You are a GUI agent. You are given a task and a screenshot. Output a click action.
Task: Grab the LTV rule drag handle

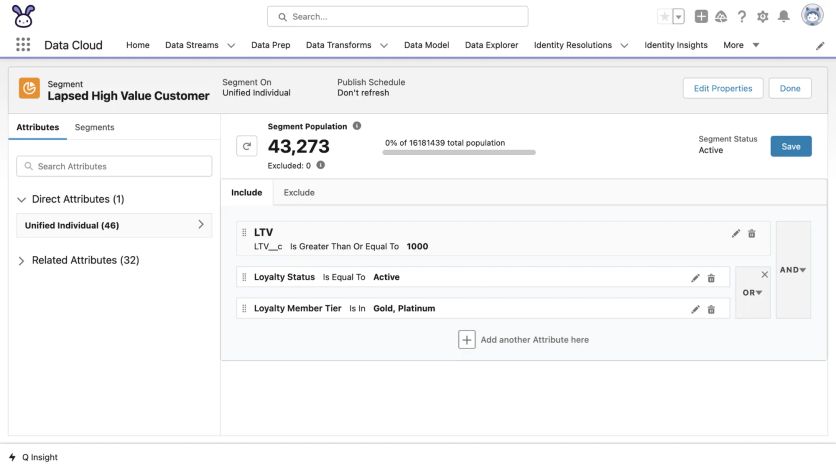tap(244, 232)
